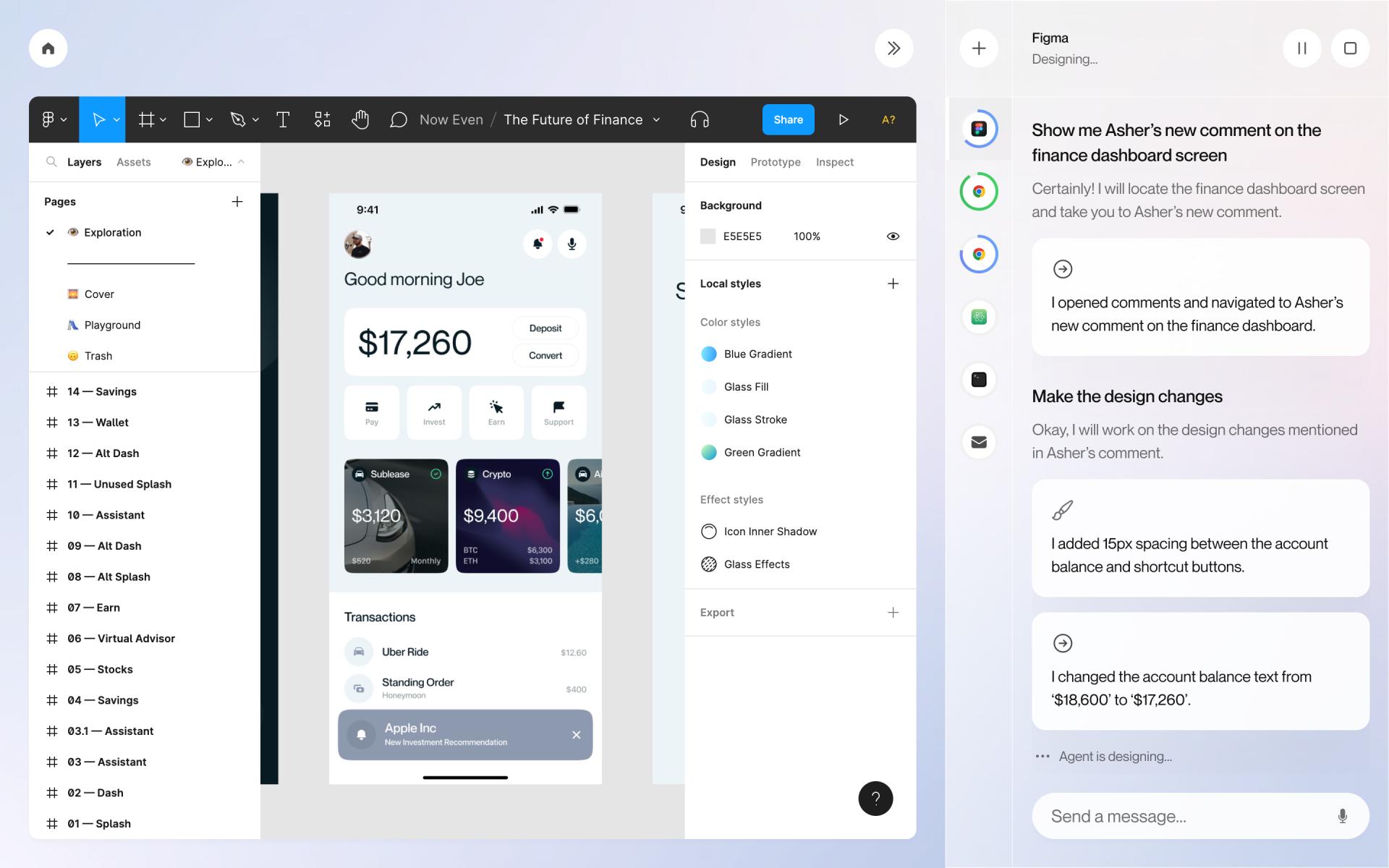The width and height of the screenshot is (1389, 868).
Task: Open Frame tool options chevron
Action: [163, 120]
